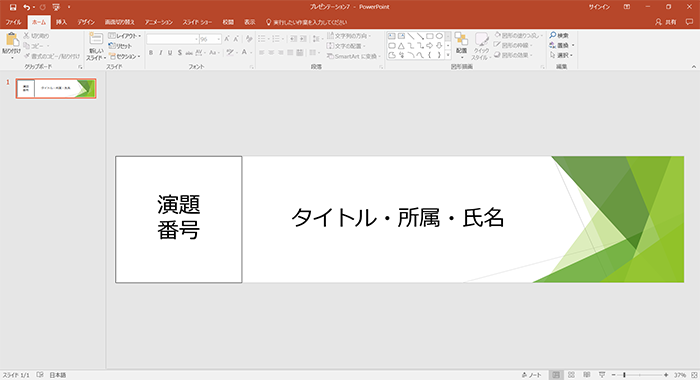
Task: Select the right arrow shape in gallery
Action: 429,46
